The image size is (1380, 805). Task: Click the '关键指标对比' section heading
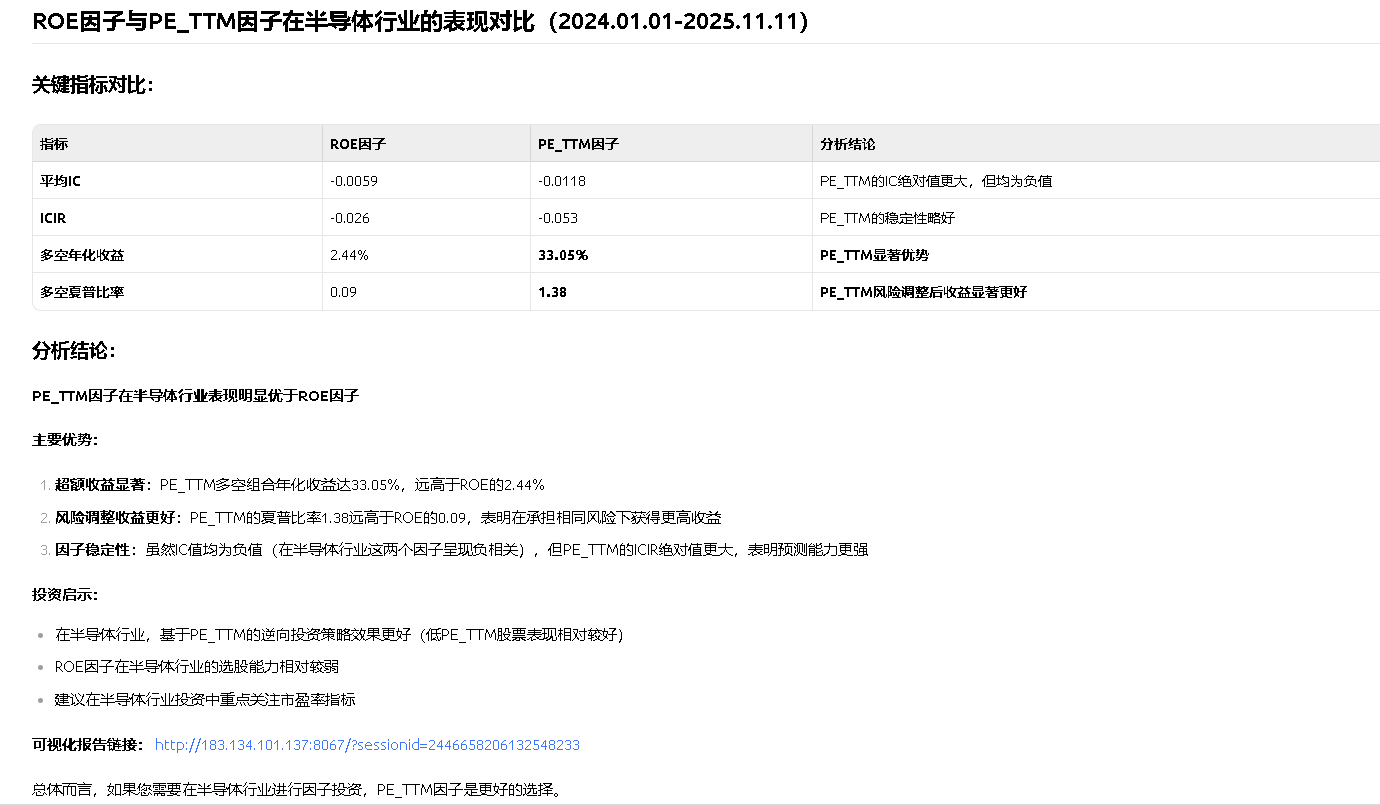(x=93, y=85)
